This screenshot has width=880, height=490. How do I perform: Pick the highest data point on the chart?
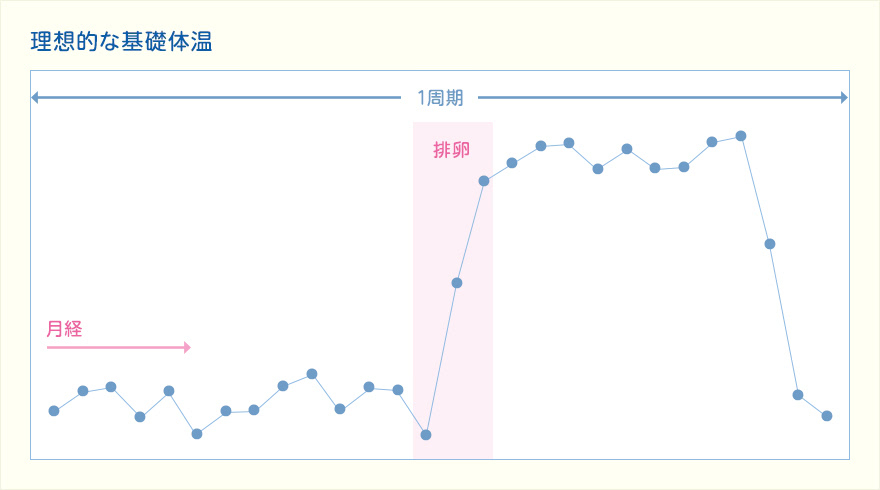[x=741, y=135]
